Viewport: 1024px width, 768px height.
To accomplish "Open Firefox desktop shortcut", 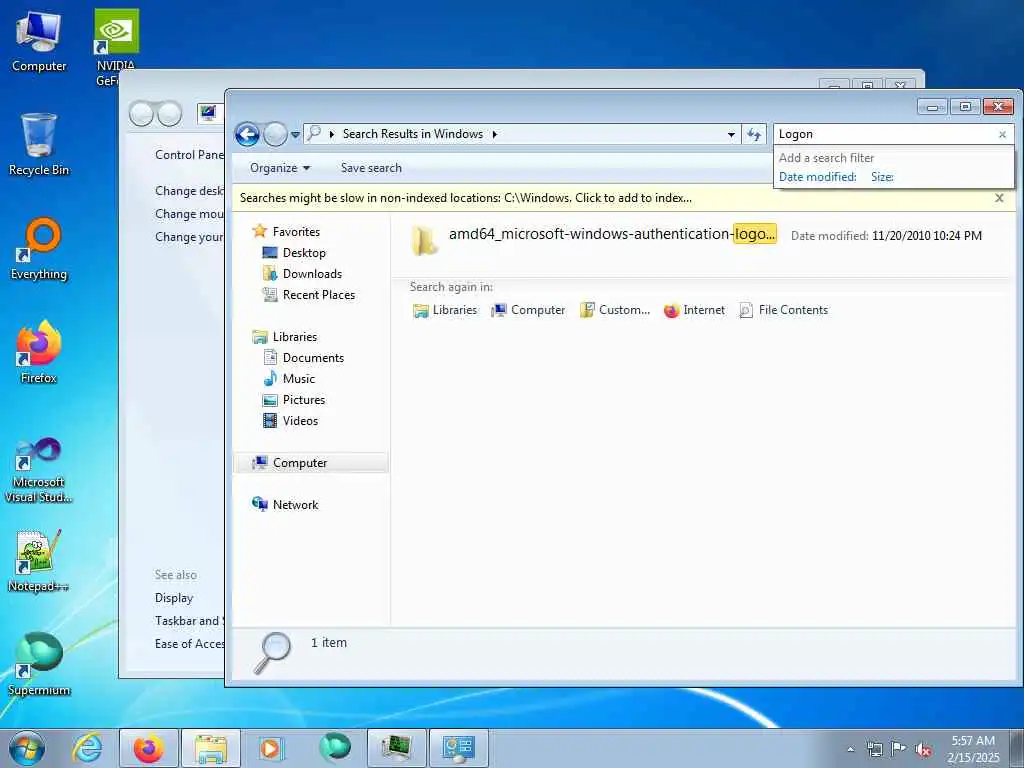I will (x=39, y=353).
